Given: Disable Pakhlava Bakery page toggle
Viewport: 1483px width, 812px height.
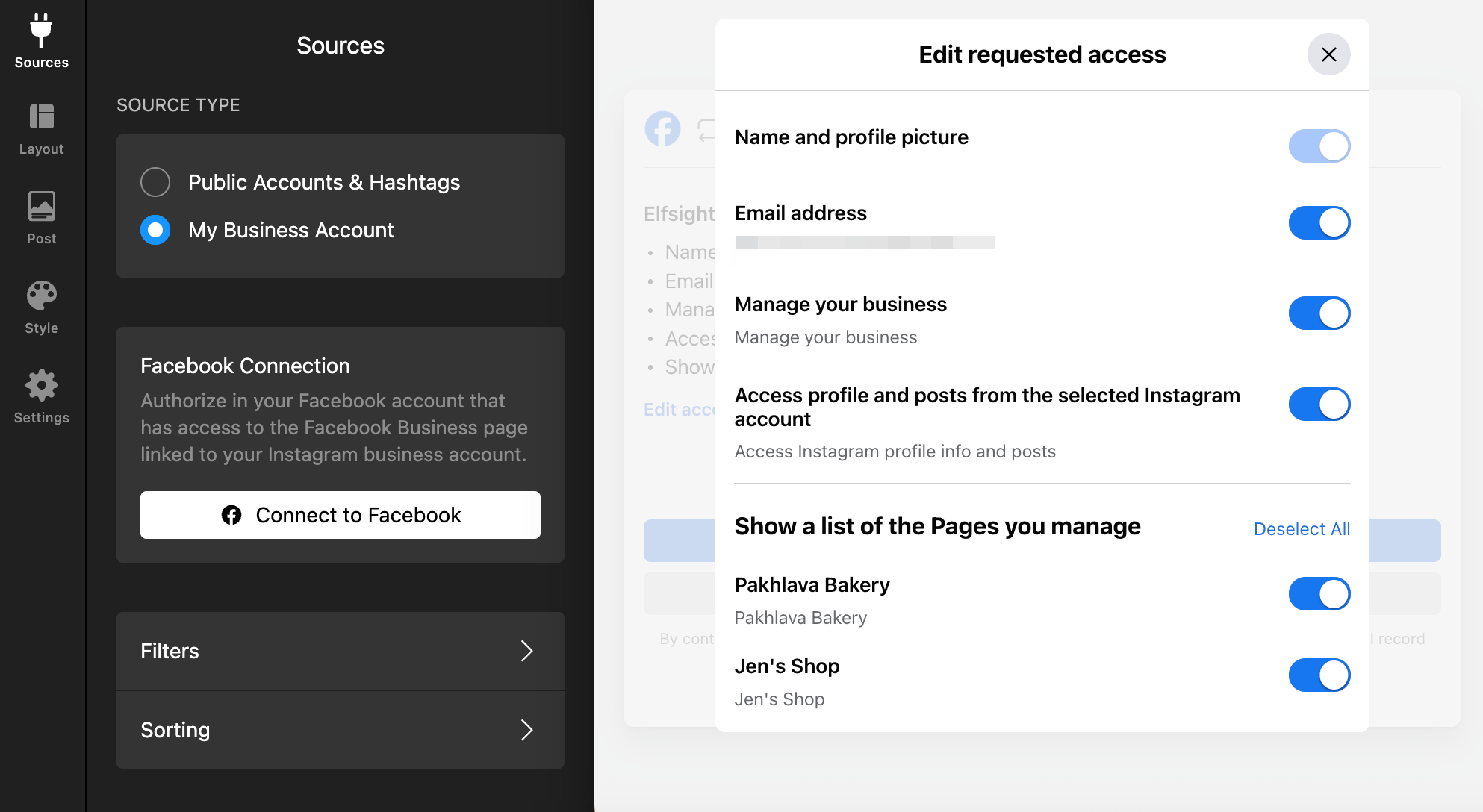Looking at the screenshot, I should click(1319, 594).
